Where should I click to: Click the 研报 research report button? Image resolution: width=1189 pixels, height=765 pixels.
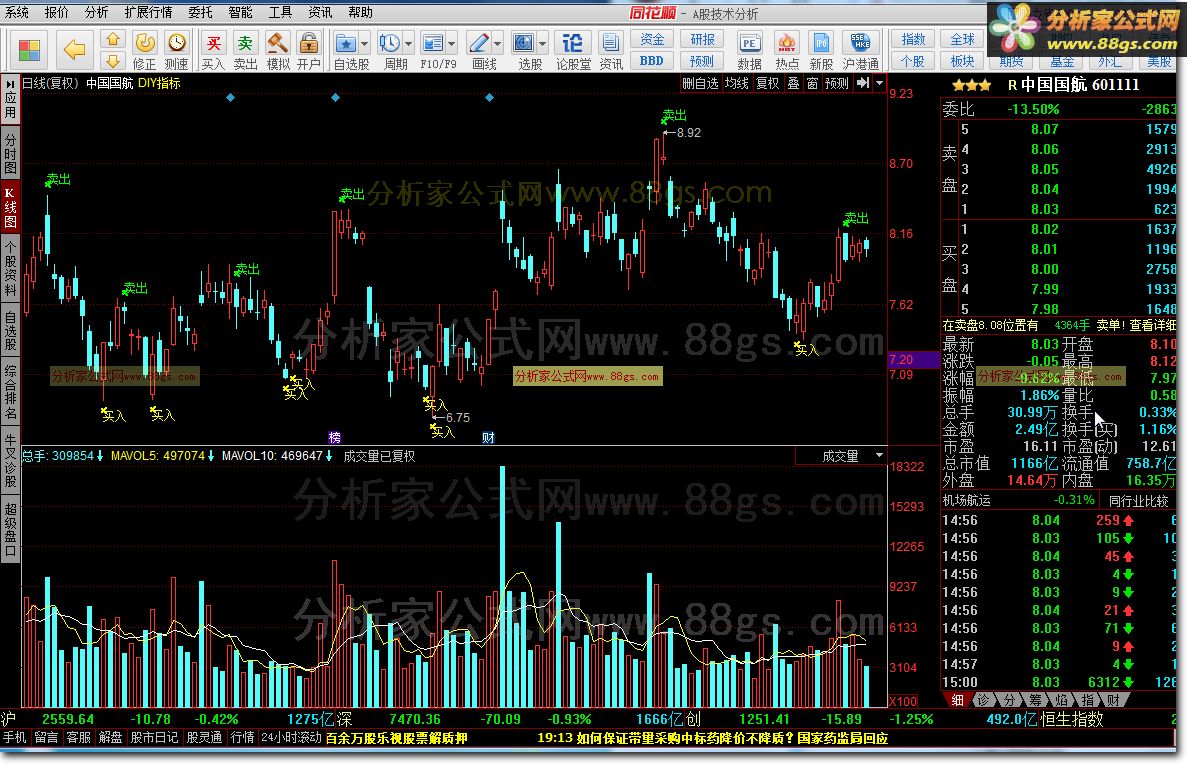tap(701, 39)
